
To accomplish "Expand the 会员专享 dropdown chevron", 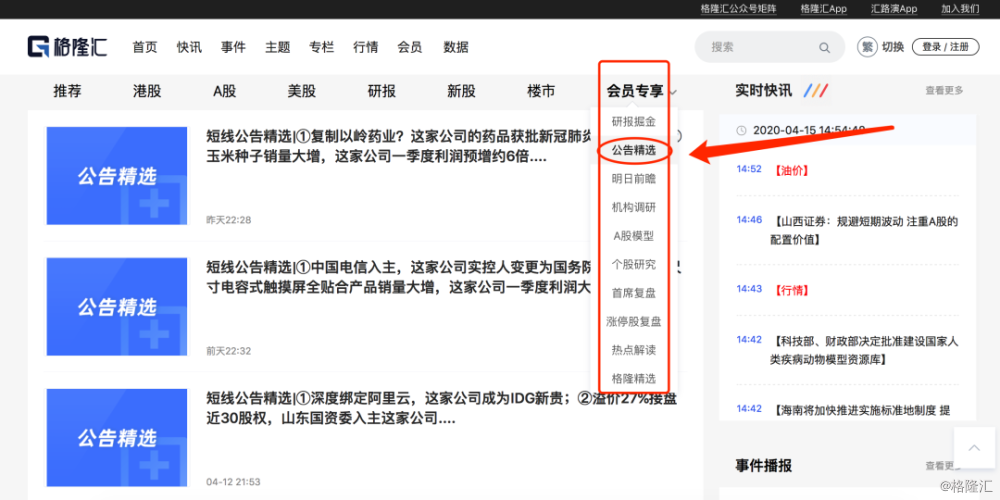I will 673,92.
